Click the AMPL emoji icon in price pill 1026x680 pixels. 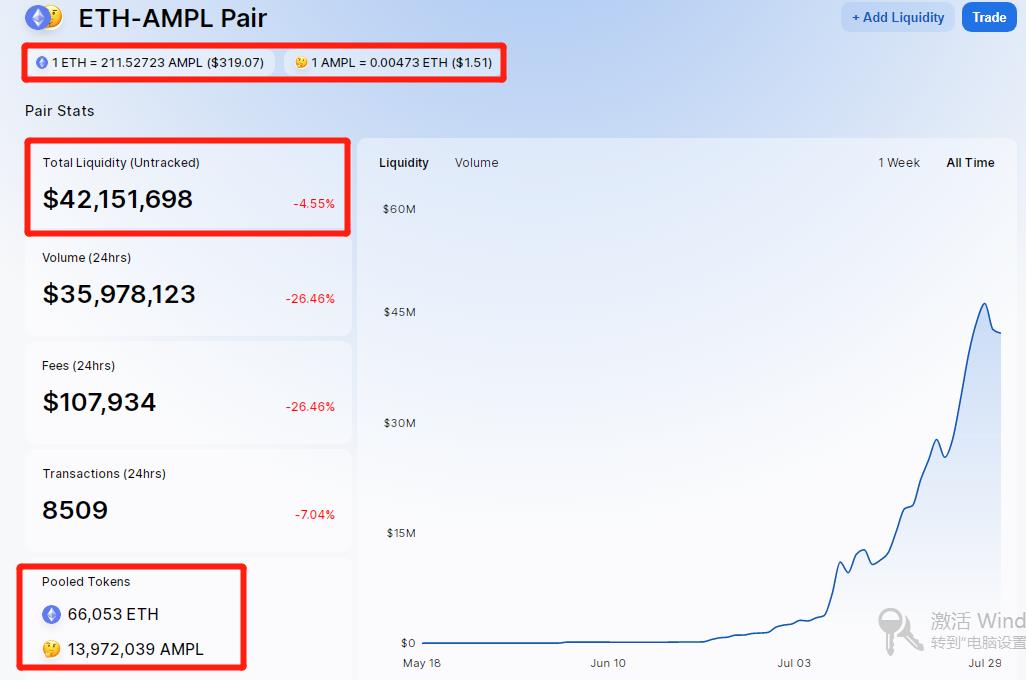(x=301, y=63)
